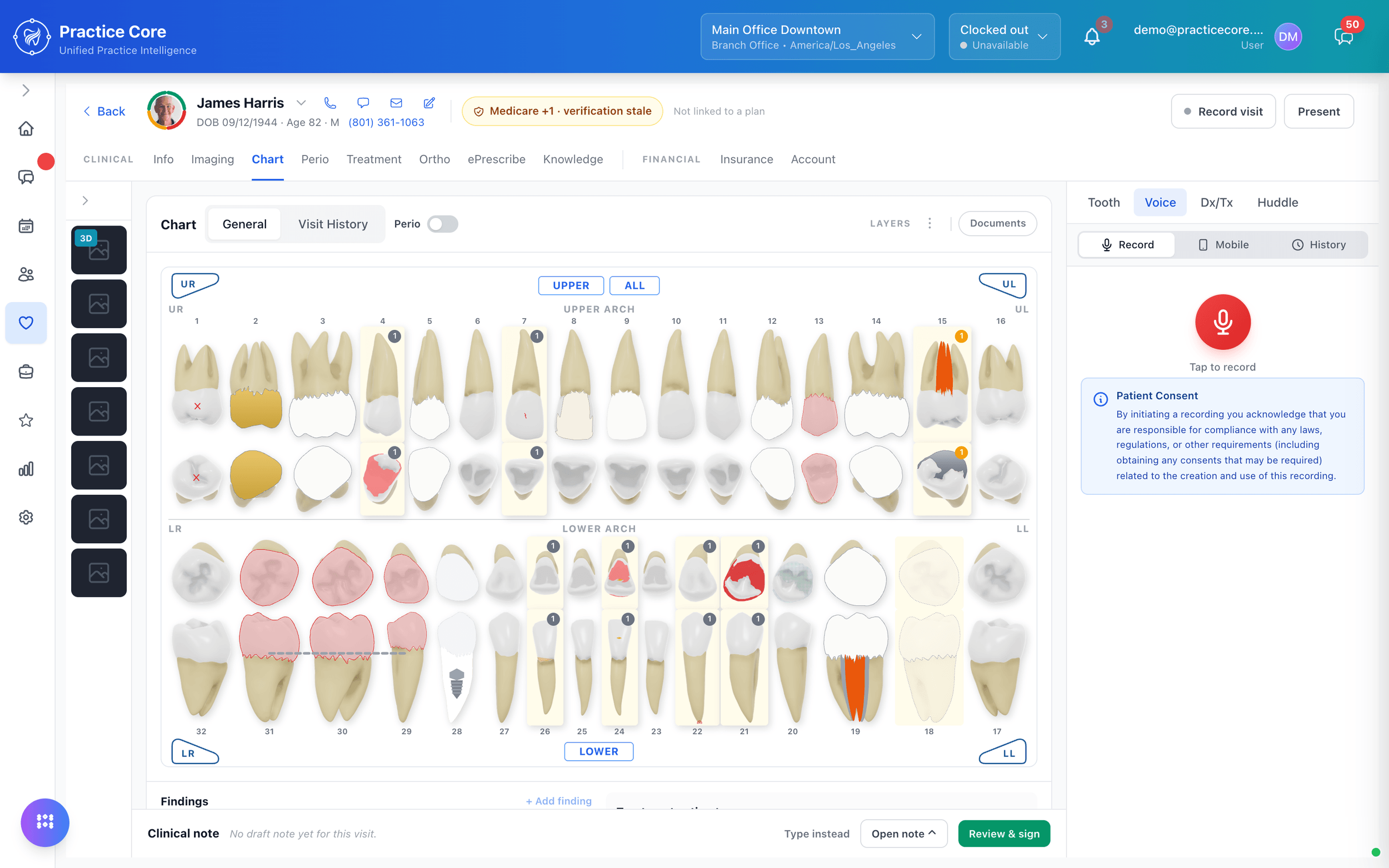The image size is (1389, 868).
Task: Open the Documents button
Action: pos(997,223)
